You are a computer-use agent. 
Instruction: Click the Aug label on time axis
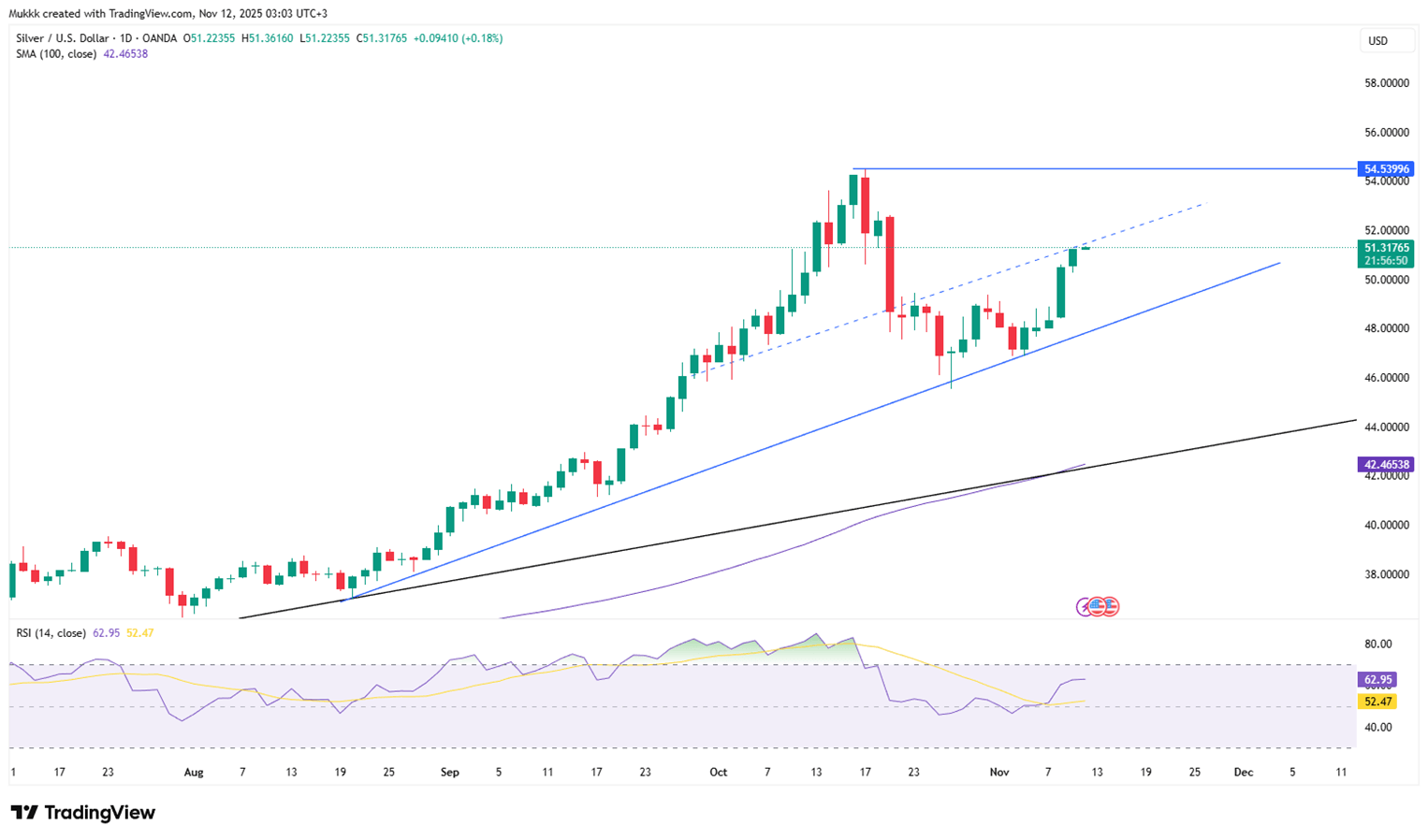(x=194, y=773)
